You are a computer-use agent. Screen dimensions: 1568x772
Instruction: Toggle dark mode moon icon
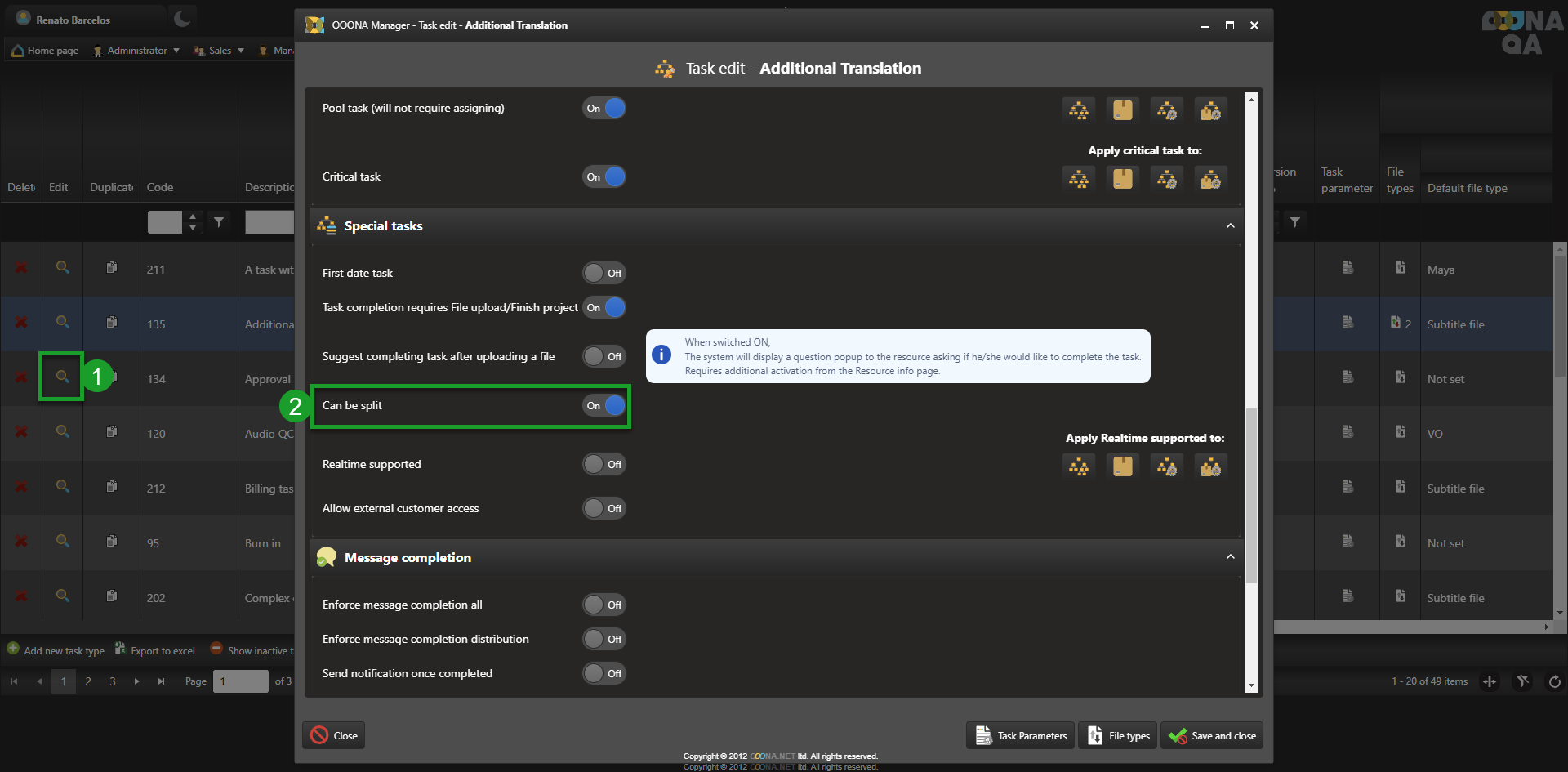(182, 19)
